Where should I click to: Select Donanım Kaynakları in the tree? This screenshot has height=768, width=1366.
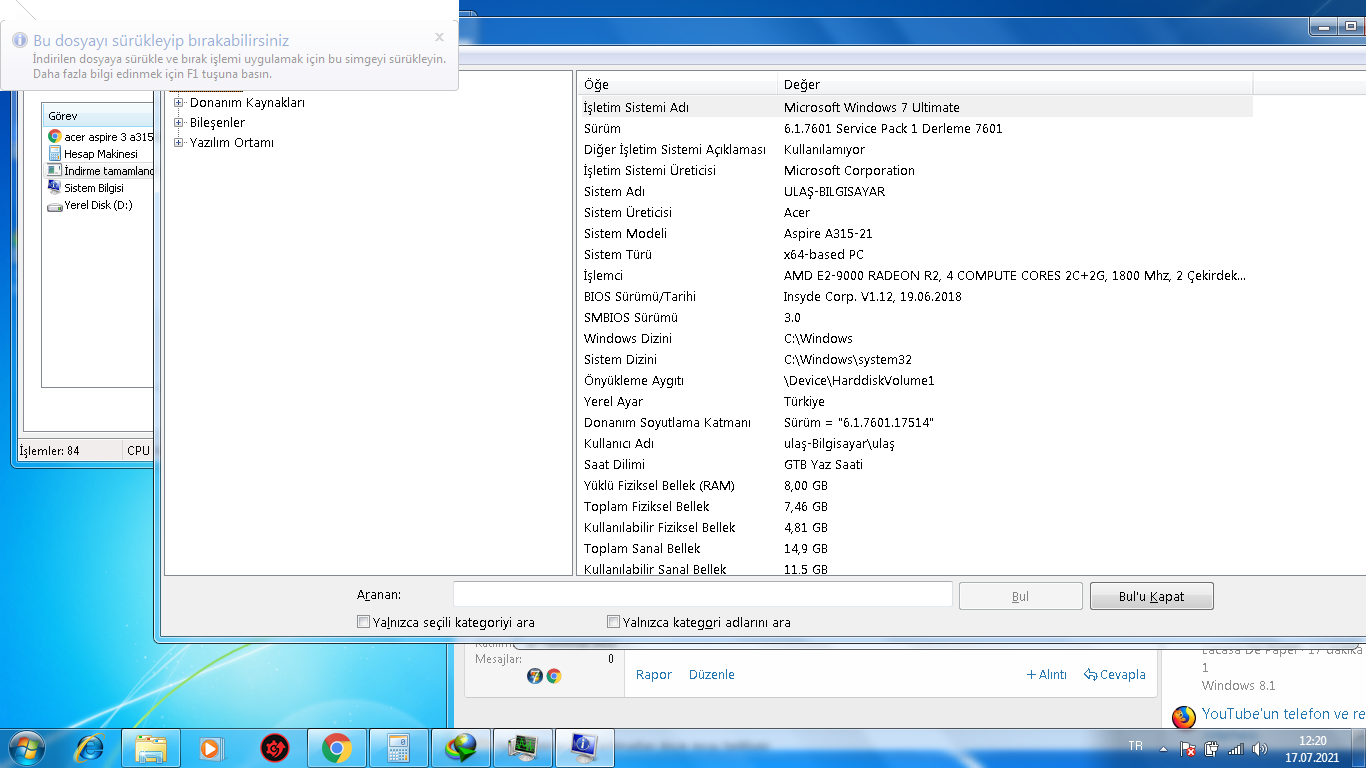[247, 102]
